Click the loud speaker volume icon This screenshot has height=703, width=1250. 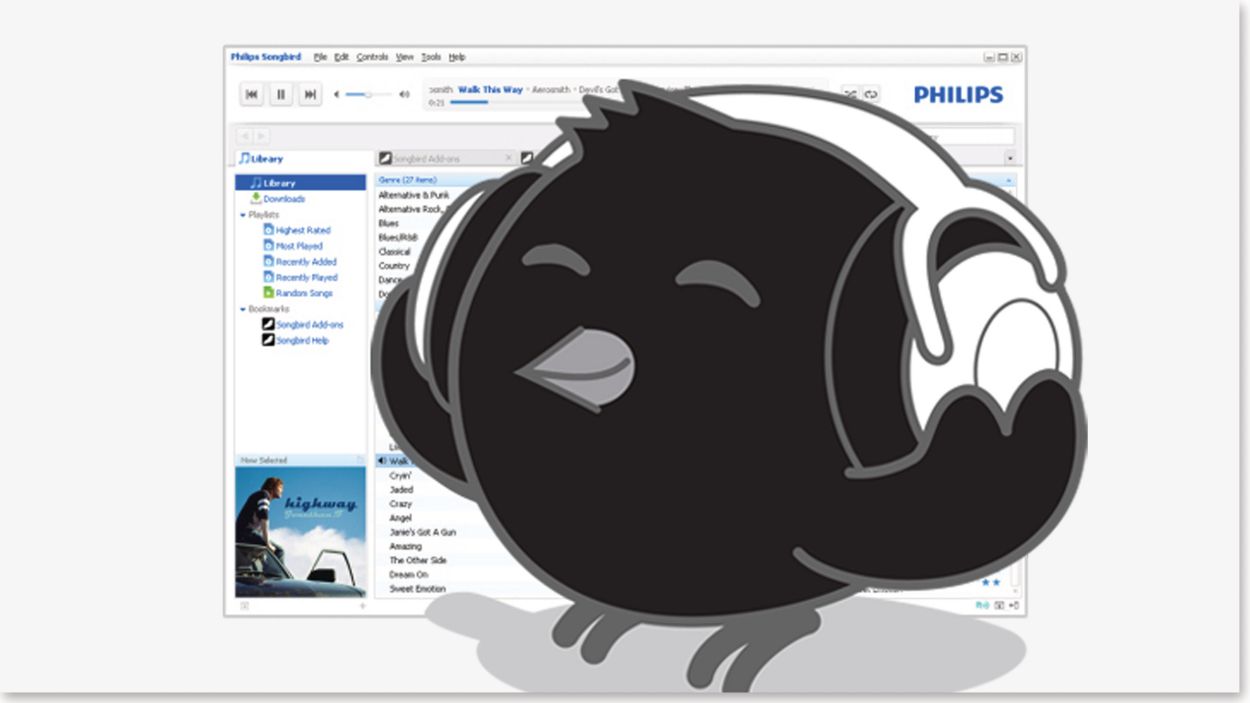404,94
